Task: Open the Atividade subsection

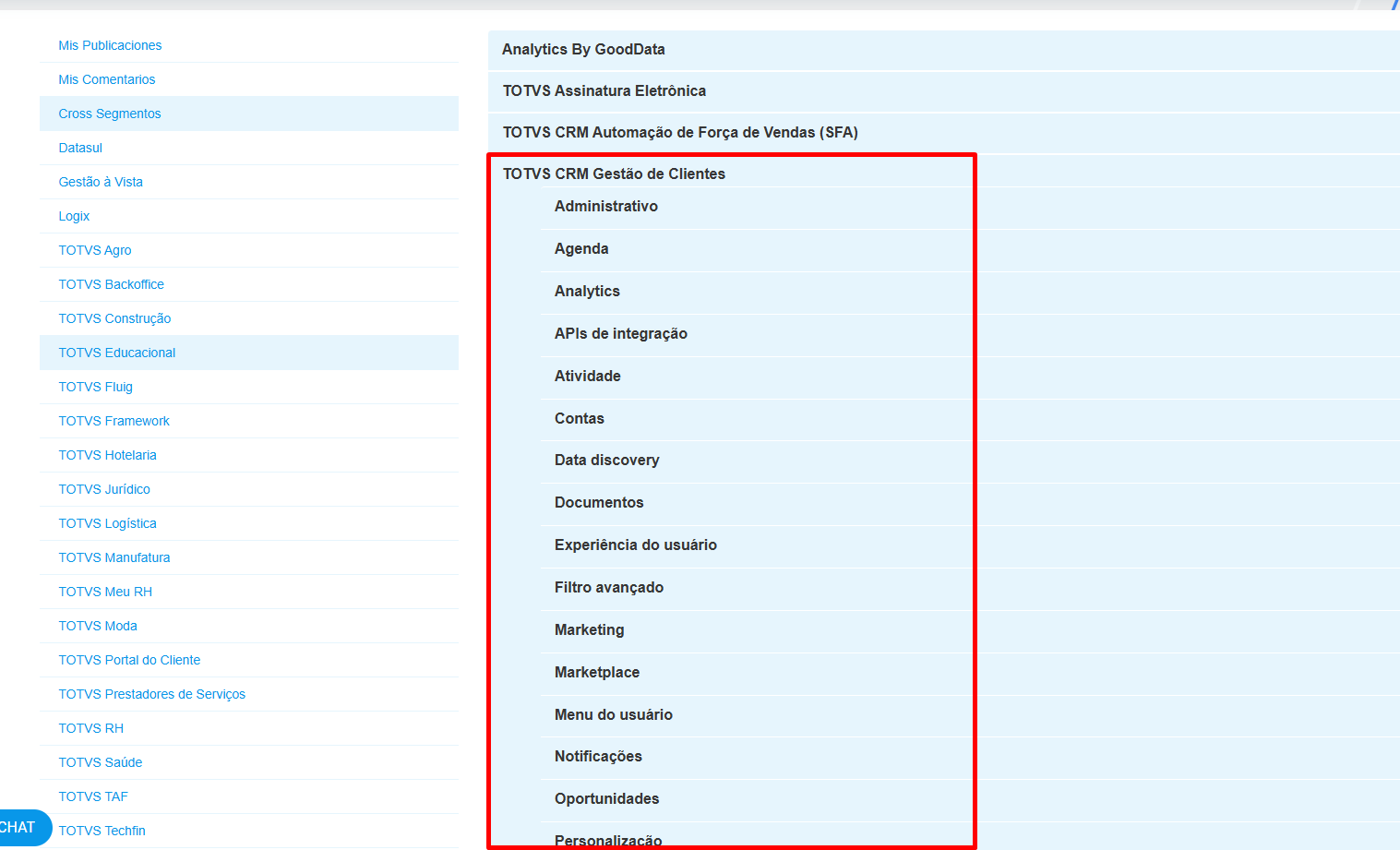Action: 588,377
